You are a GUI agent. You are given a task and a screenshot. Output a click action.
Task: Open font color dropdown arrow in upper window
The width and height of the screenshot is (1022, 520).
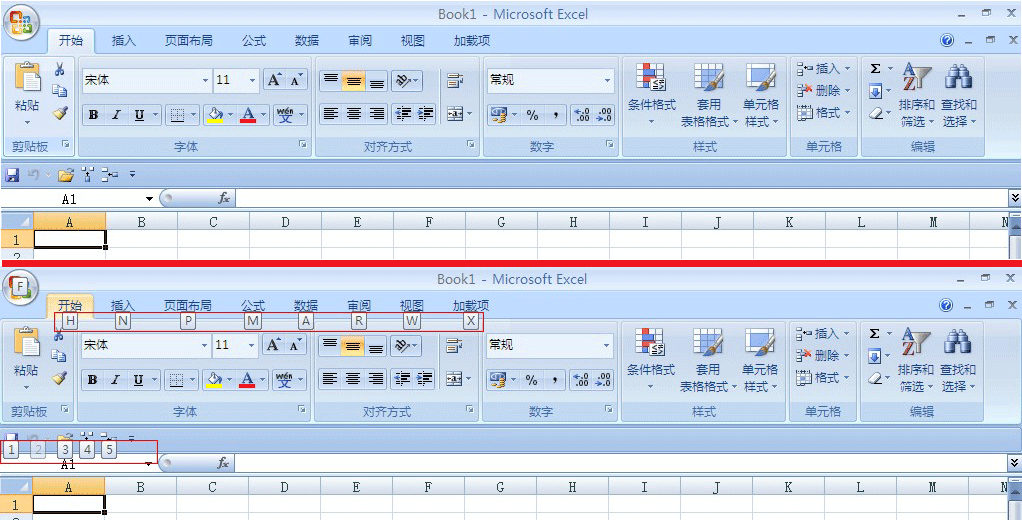coord(263,115)
